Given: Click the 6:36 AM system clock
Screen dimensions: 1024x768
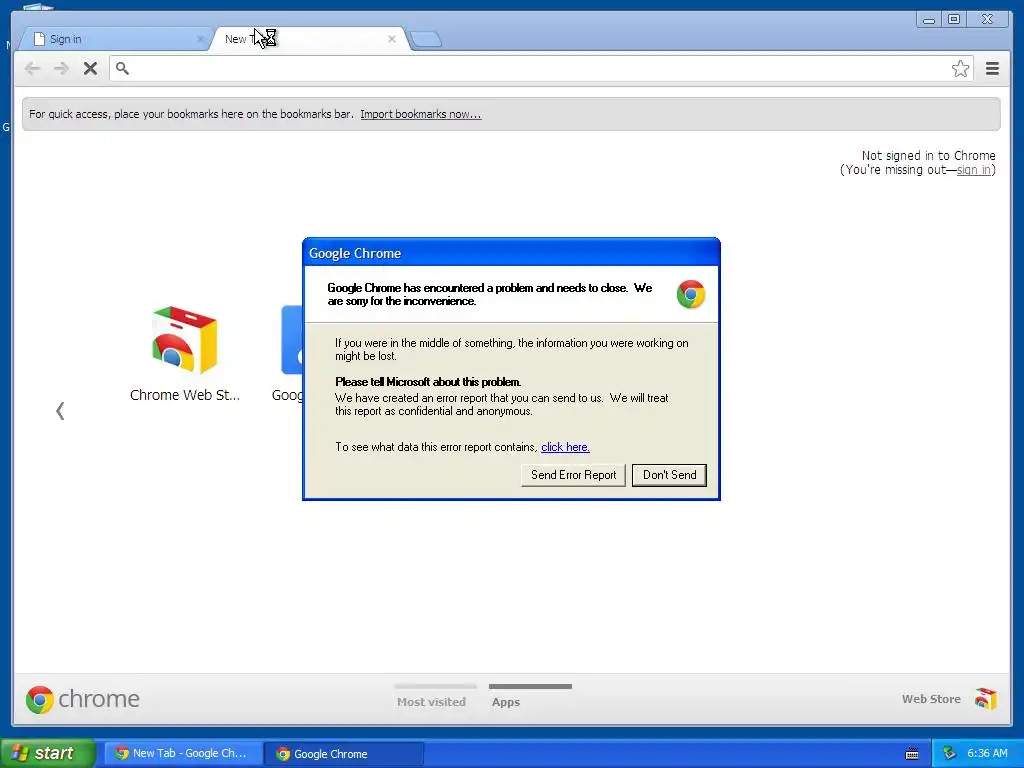Looking at the screenshot, I should (x=987, y=753).
